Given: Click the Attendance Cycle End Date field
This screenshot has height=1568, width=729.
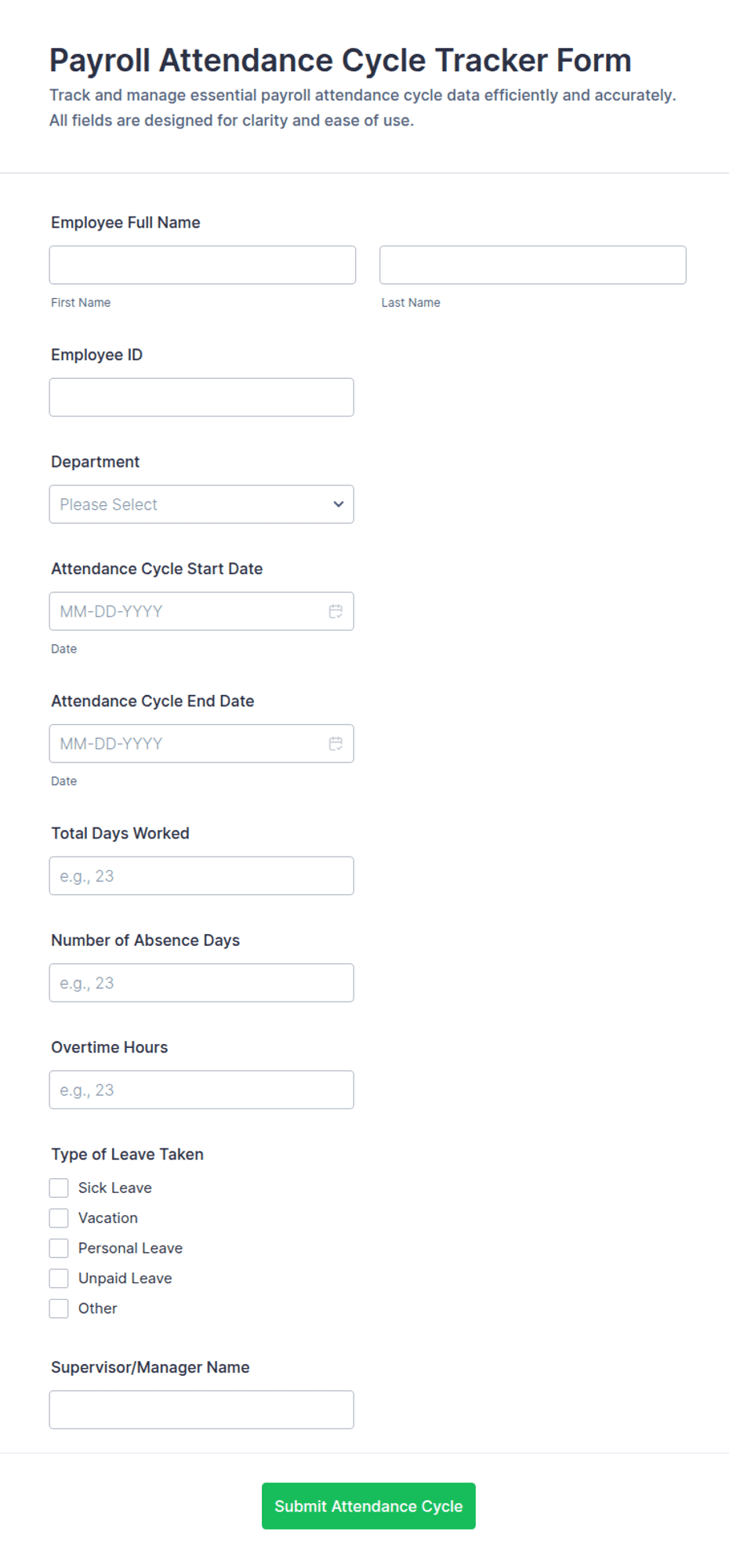Looking at the screenshot, I should coord(201,744).
